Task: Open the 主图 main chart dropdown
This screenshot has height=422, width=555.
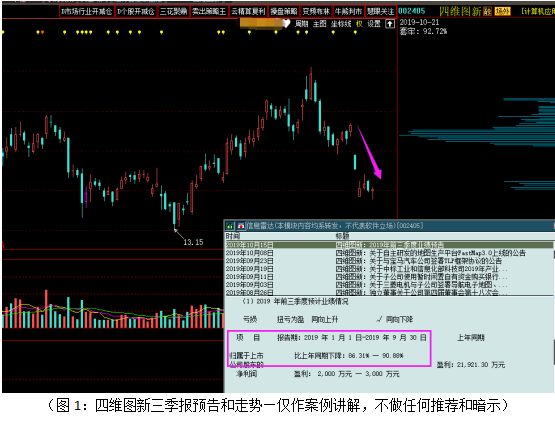Action: pyautogui.click(x=320, y=24)
